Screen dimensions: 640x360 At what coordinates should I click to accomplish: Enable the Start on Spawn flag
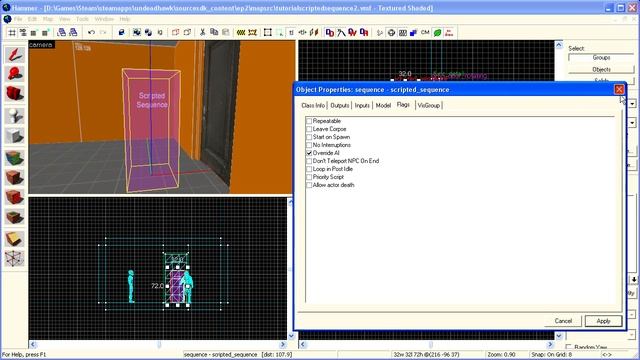click(309, 137)
